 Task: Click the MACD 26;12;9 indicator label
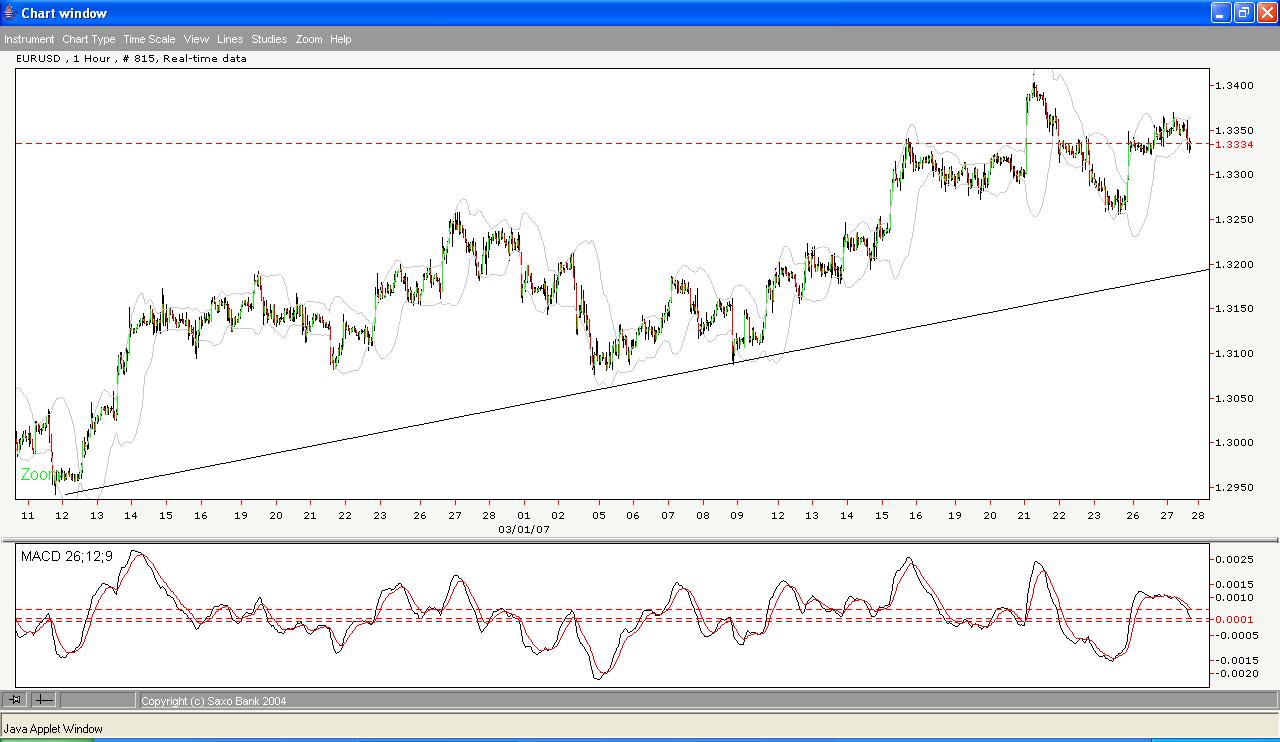point(67,555)
